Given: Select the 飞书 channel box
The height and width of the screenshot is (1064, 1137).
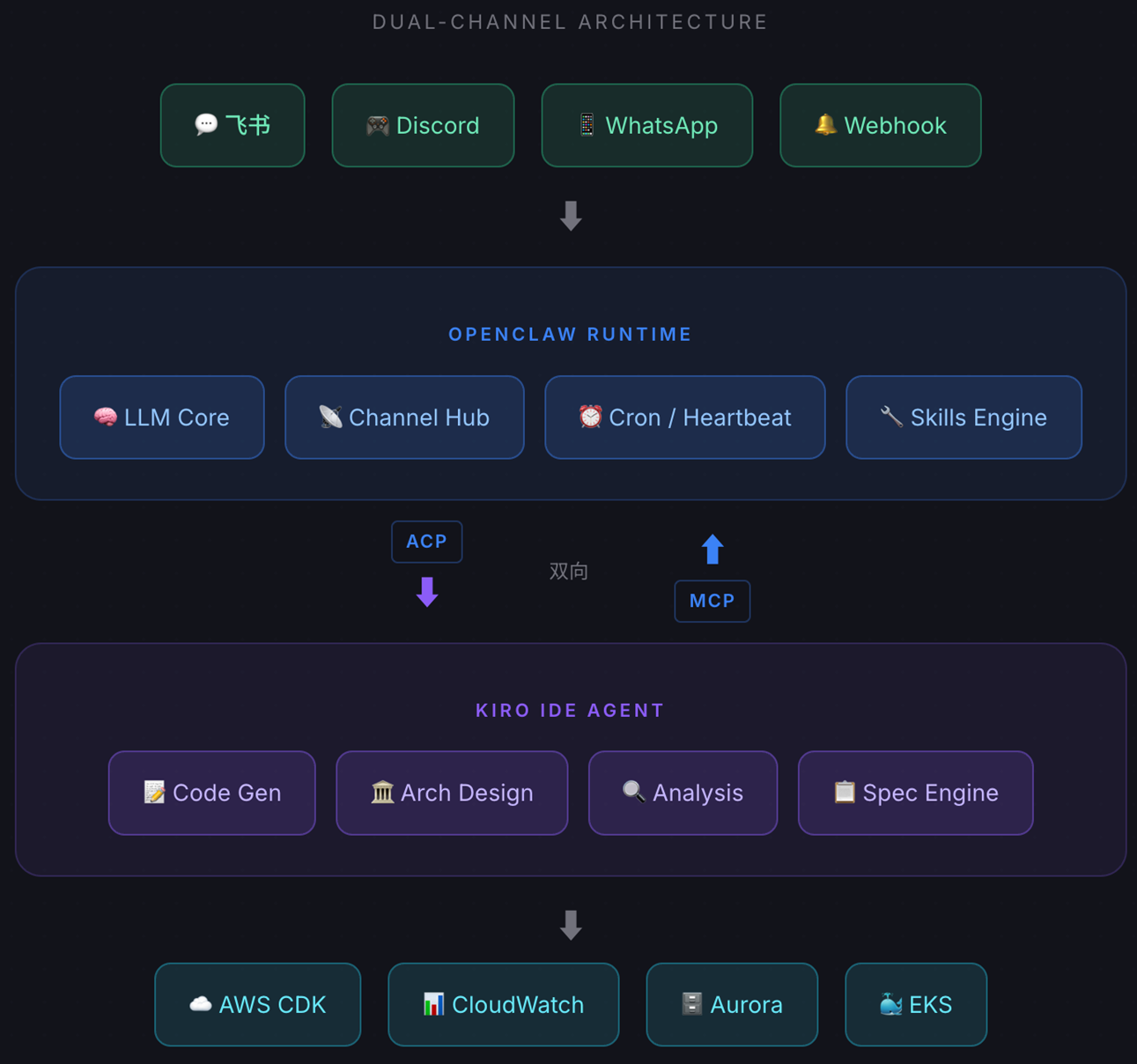Looking at the screenshot, I should coord(233,125).
